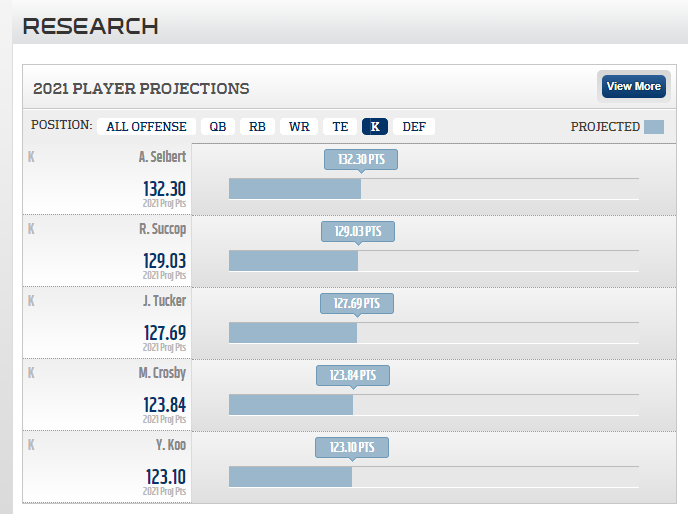Click the 2021 Player Projections heading
The image size is (688, 514).
[x=141, y=89]
